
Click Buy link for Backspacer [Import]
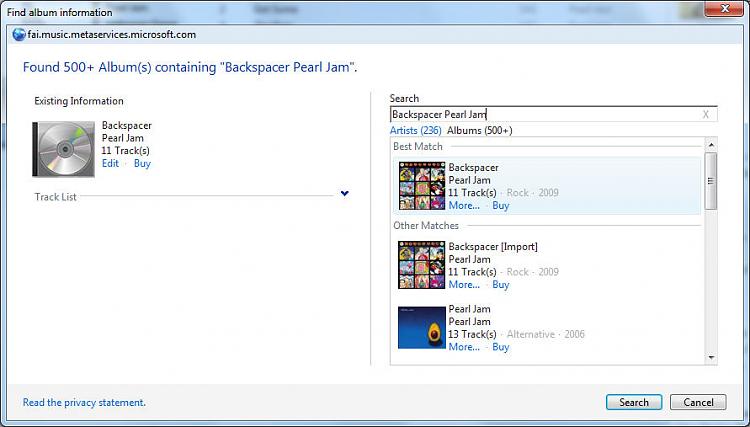[501, 285]
